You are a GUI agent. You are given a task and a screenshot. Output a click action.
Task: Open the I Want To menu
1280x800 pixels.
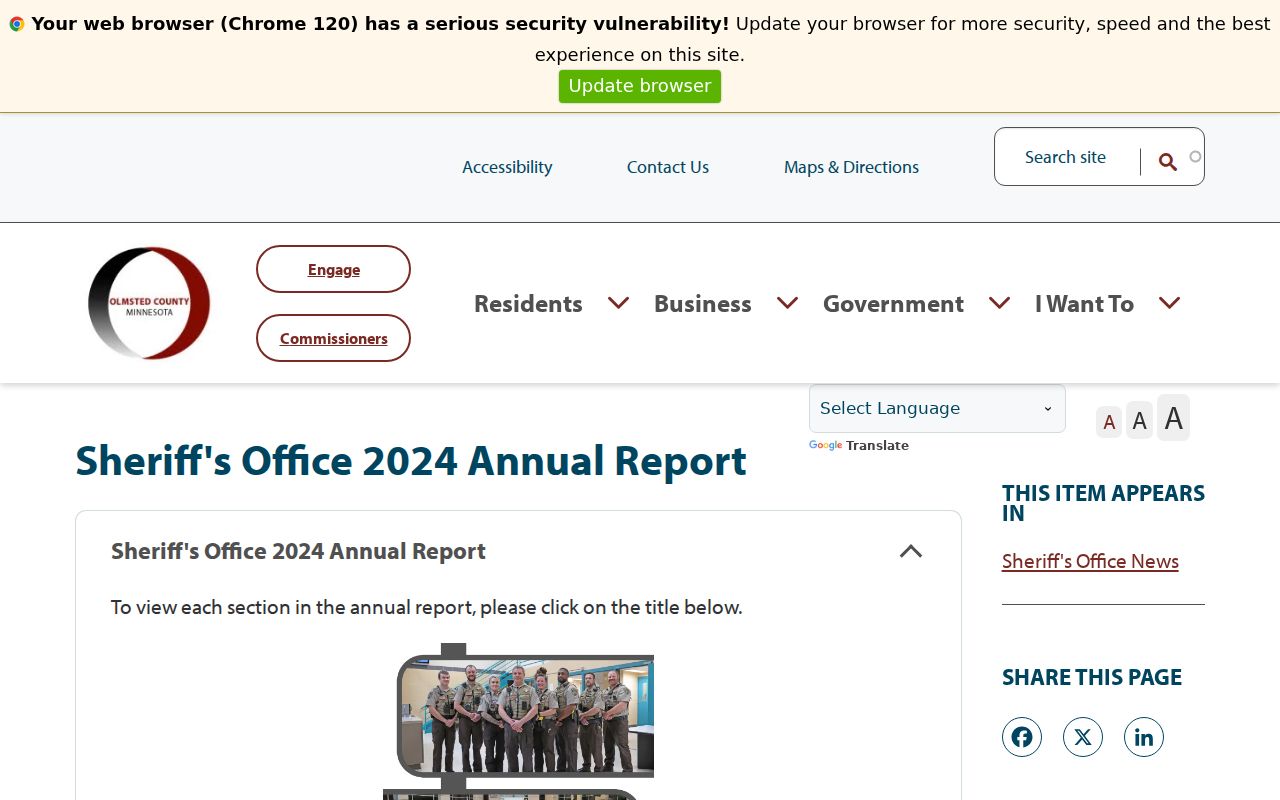point(1084,303)
